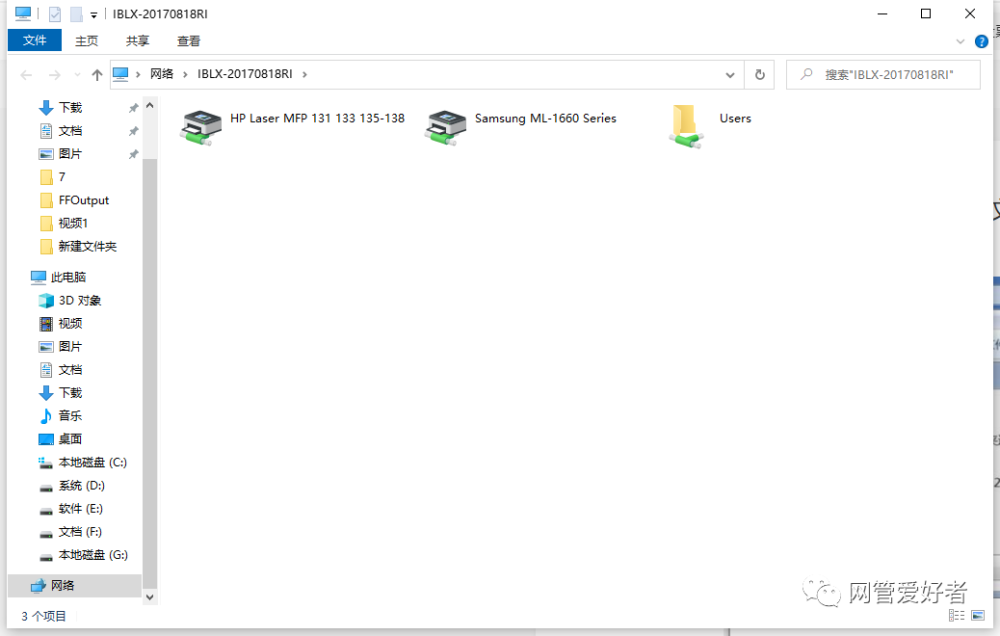Click 网络 in the address bar breadcrumb
The image size is (1000, 636).
[162, 74]
